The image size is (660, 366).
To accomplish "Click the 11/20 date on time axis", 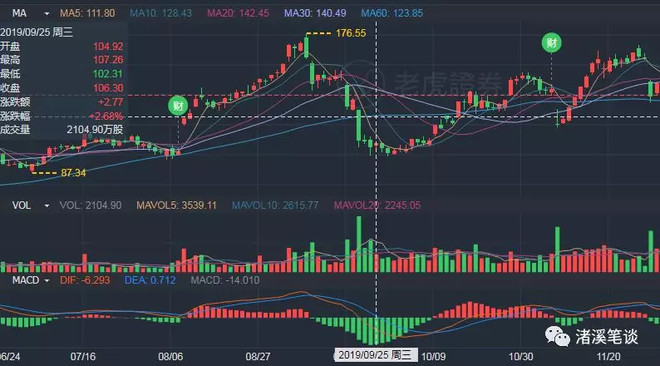I will pyautogui.click(x=608, y=357).
